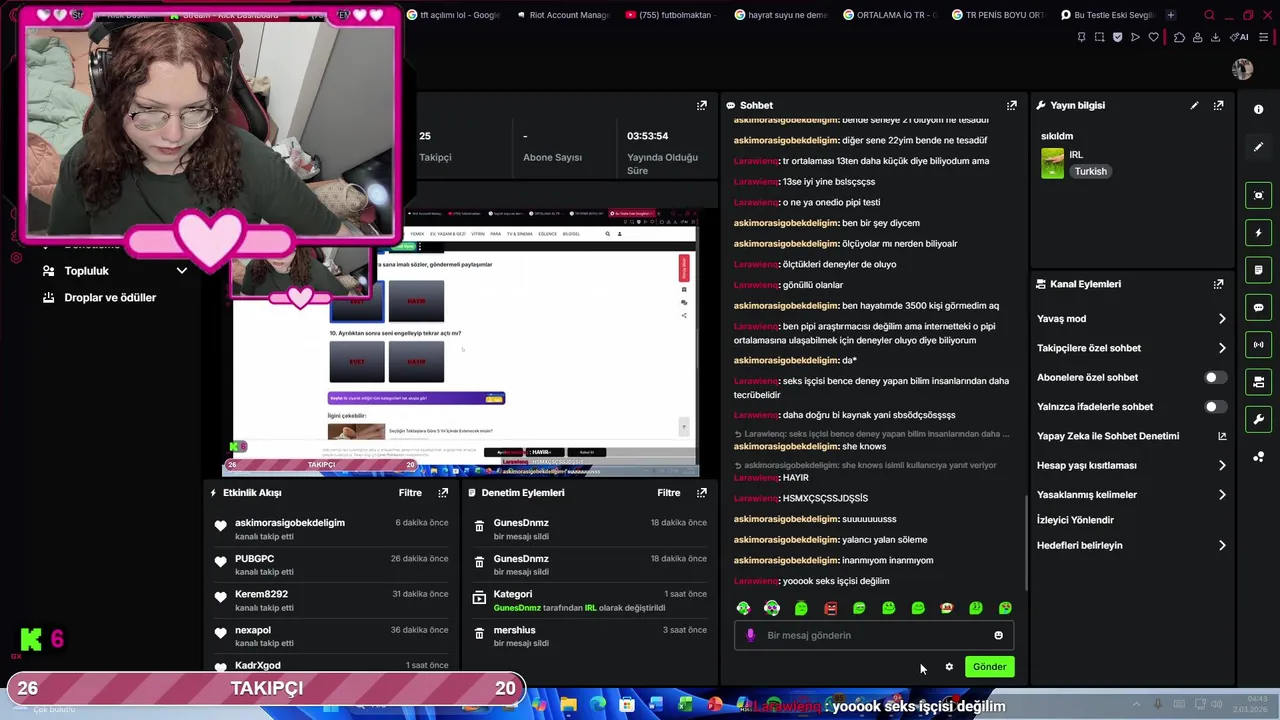Toggle Abonelere özel sohbet switch

pos(1215,377)
